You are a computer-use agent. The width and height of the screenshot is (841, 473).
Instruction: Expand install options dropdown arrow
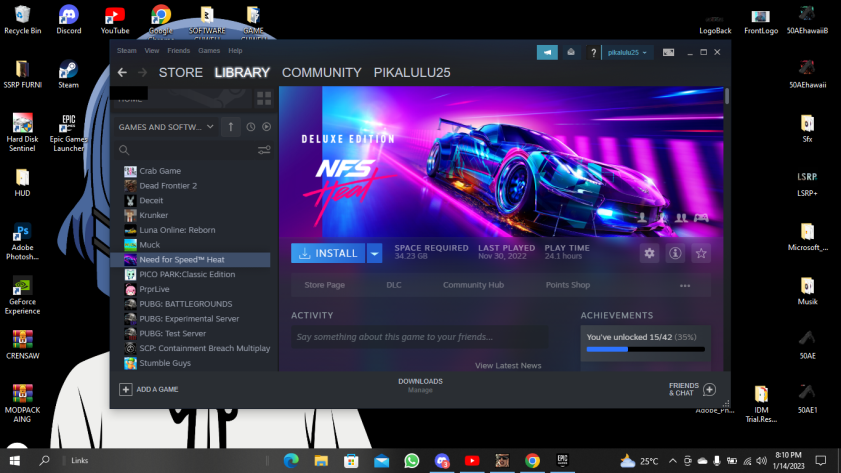coord(374,253)
